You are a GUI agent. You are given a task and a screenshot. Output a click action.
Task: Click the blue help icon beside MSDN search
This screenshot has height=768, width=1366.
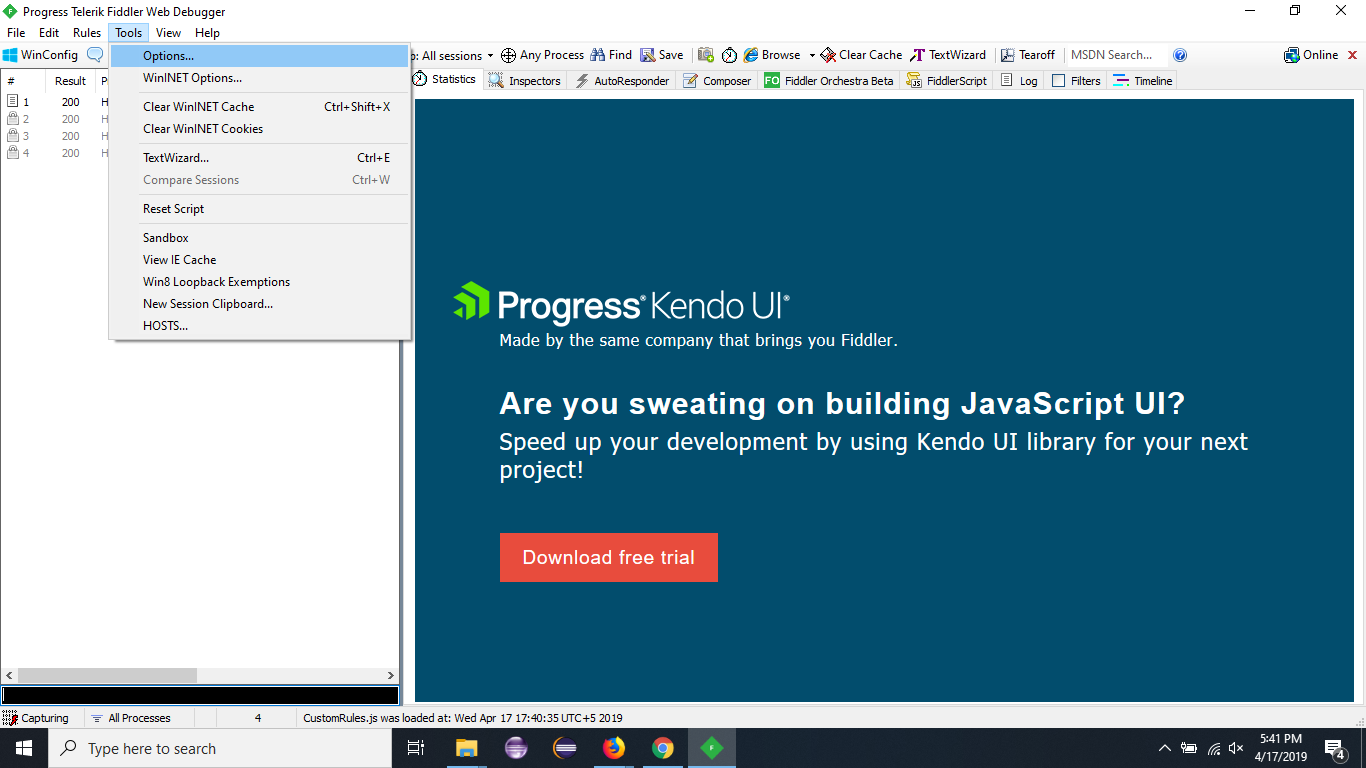point(1180,55)
